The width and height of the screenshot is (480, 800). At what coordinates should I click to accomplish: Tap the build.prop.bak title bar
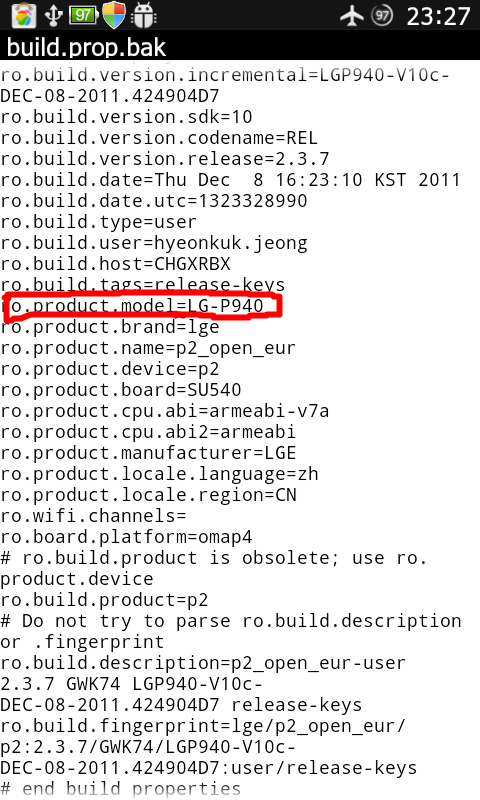pos(240,47)
